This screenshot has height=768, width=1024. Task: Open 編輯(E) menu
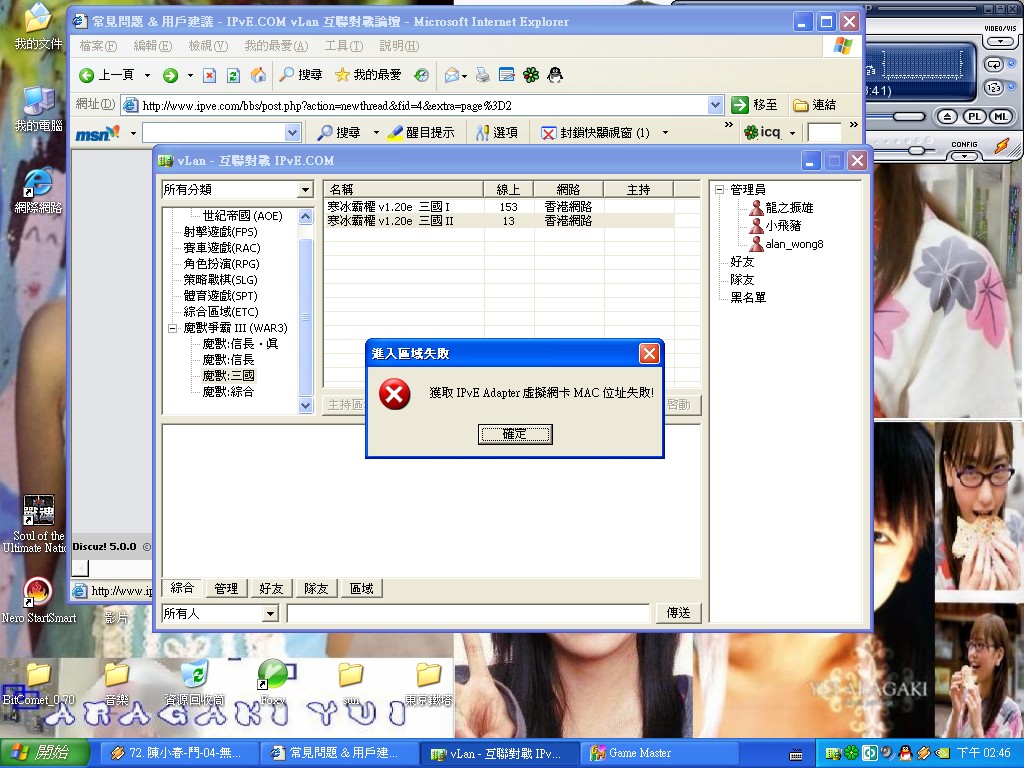click(153, 46)
